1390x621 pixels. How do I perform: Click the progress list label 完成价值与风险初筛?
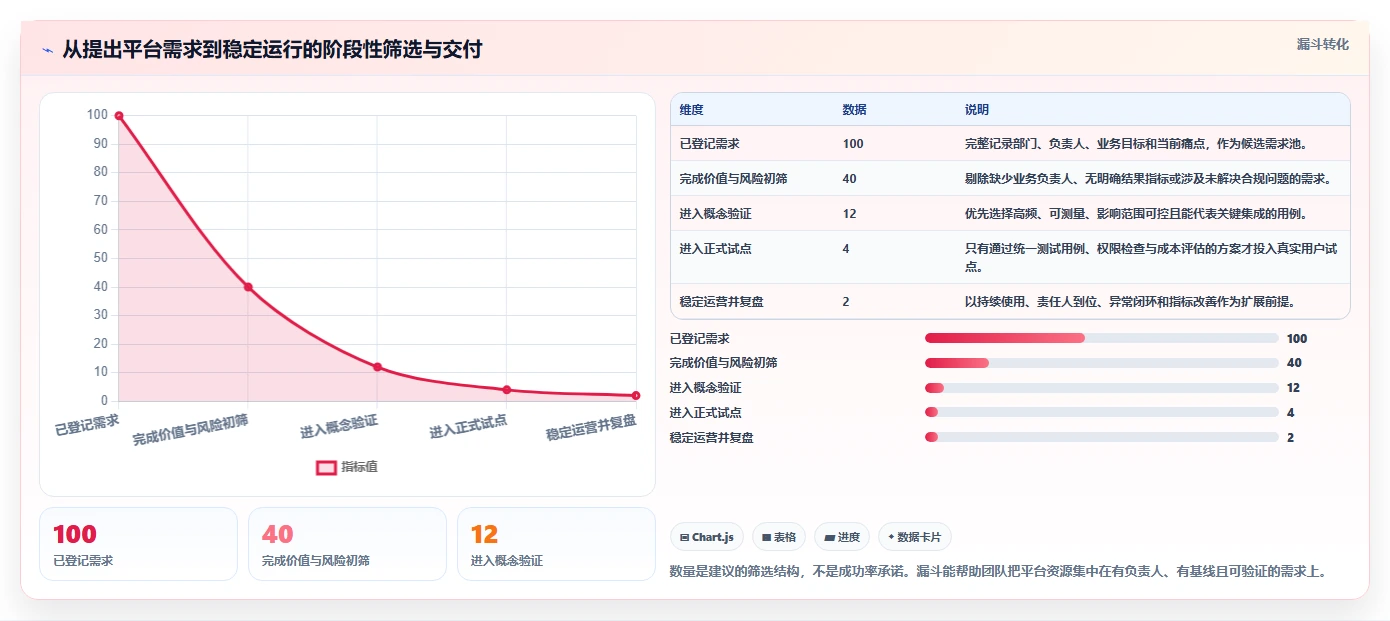[x=724, y=363]
